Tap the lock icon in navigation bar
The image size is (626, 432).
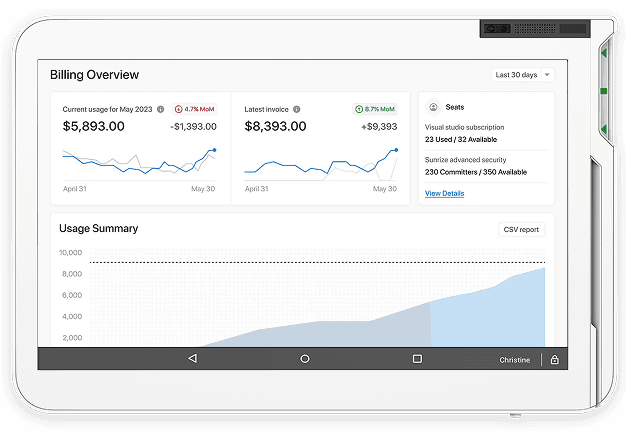(x=554, y=359)
